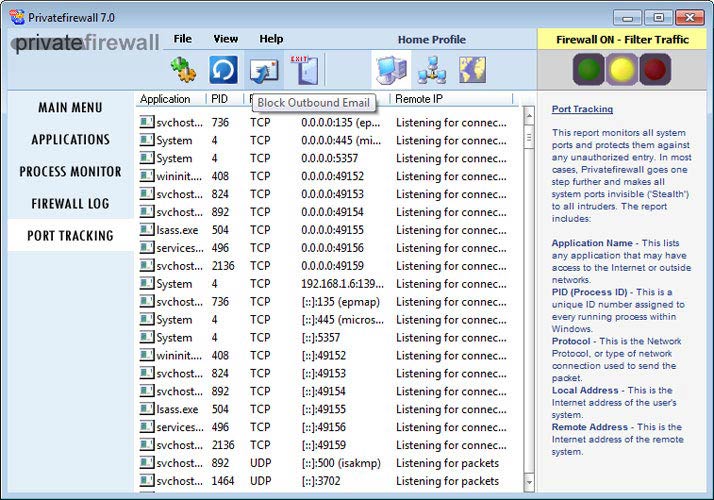
Task: Select the network profile computers icon
Action: [x=432, y=70]
